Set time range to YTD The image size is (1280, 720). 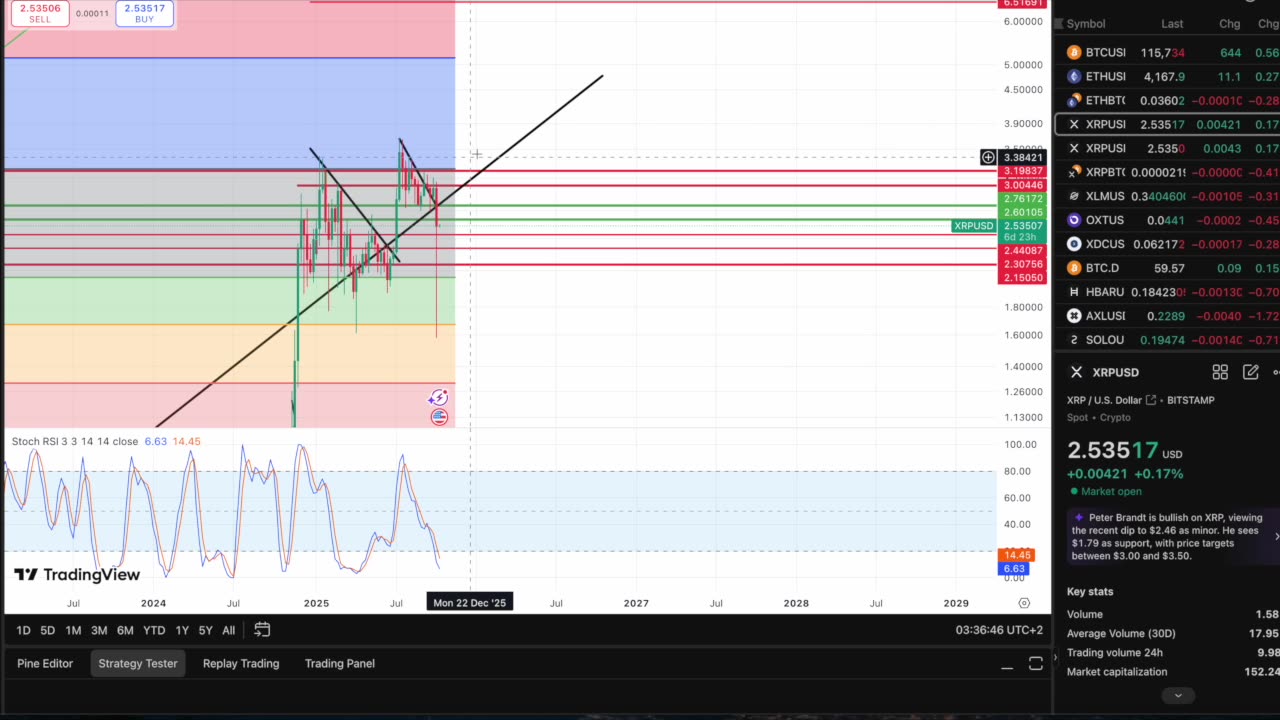pyautogui.click(x=154, y=630)
